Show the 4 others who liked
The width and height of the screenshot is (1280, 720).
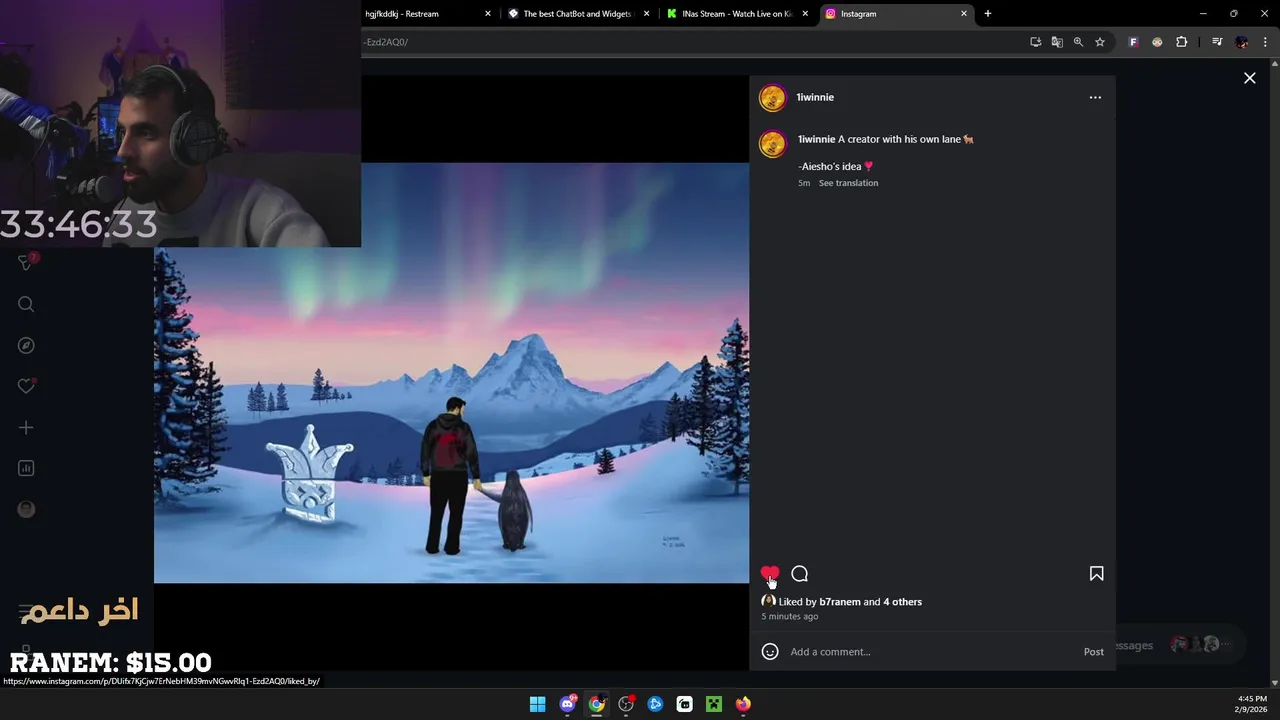[x=902, y=602]
